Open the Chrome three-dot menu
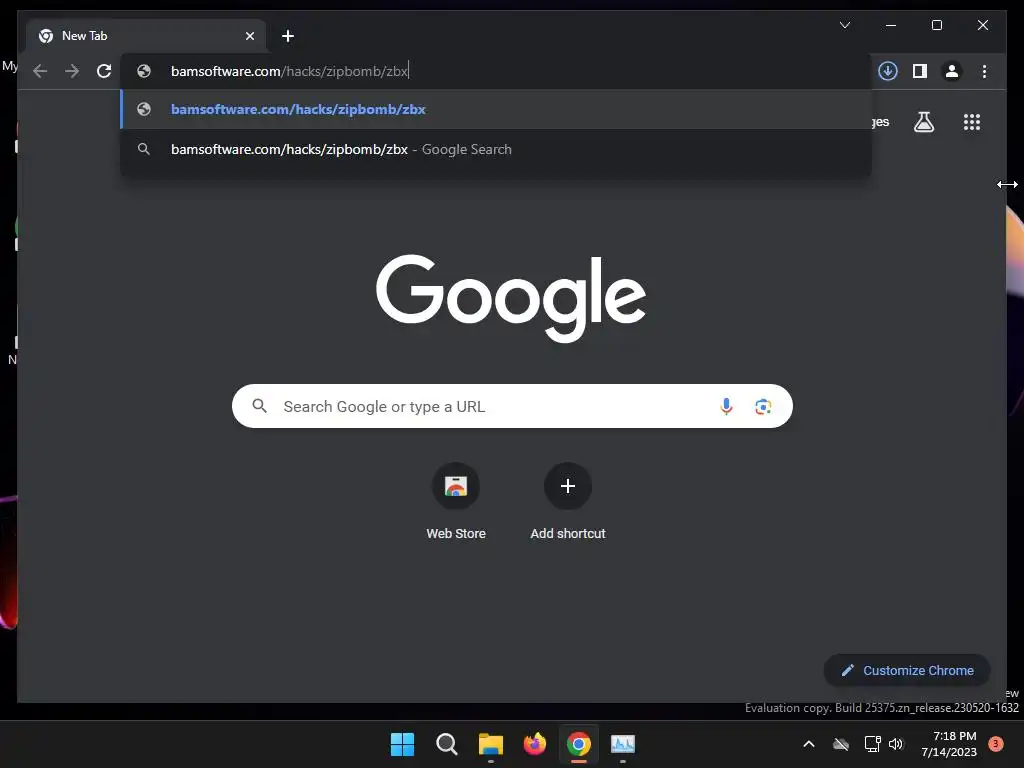Screen dimensions: 1024x768 (x=984, y=71)
